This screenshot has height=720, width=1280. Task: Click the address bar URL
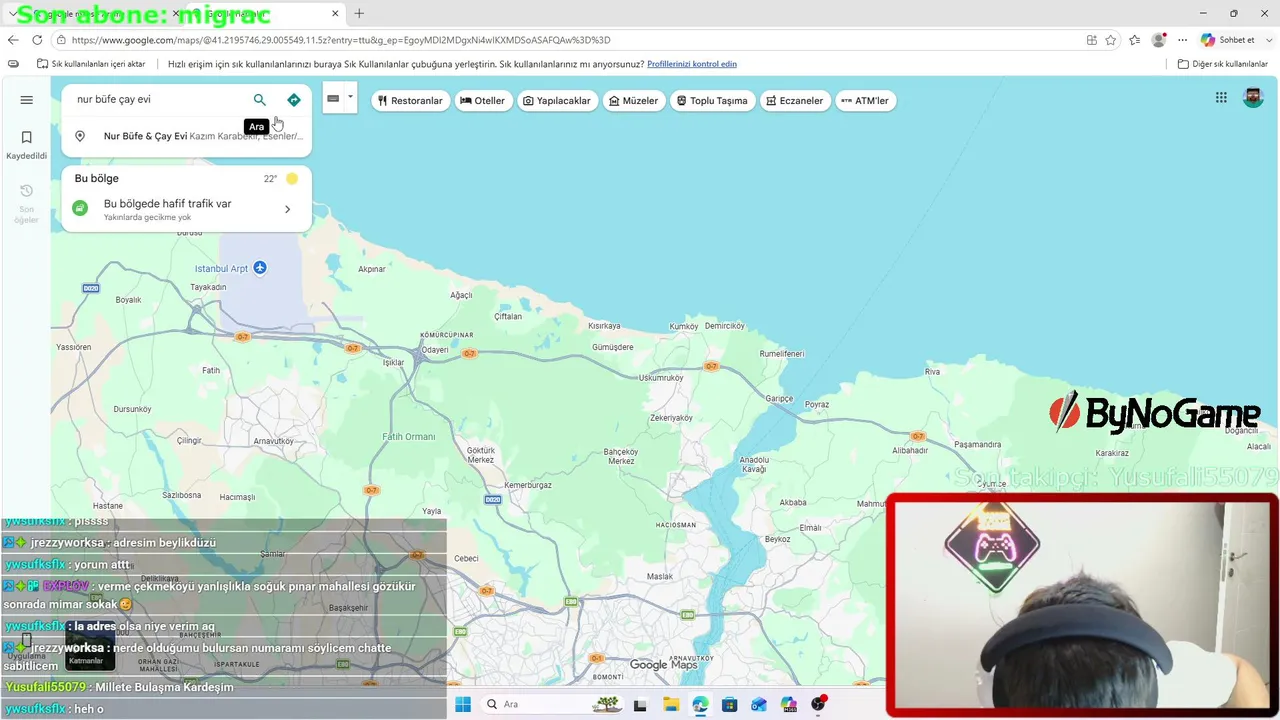point(341,40)
